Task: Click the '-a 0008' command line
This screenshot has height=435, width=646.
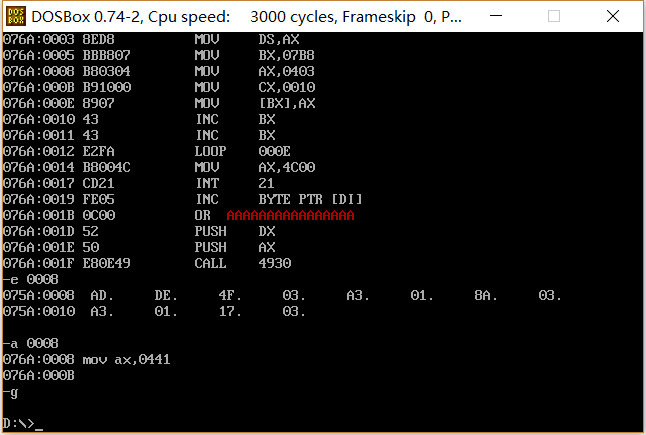Action: (31, 344)
